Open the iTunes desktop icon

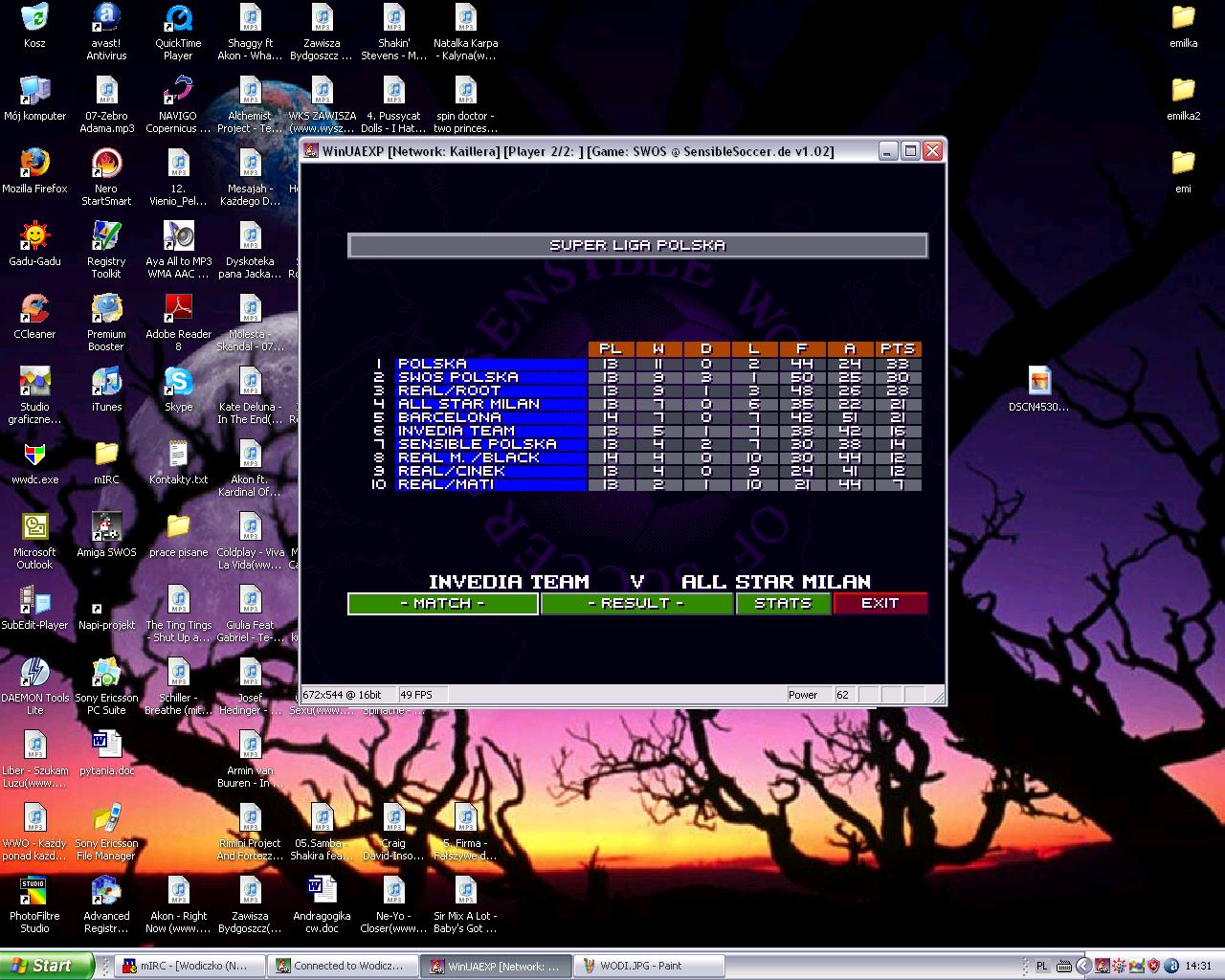point(106,383)
